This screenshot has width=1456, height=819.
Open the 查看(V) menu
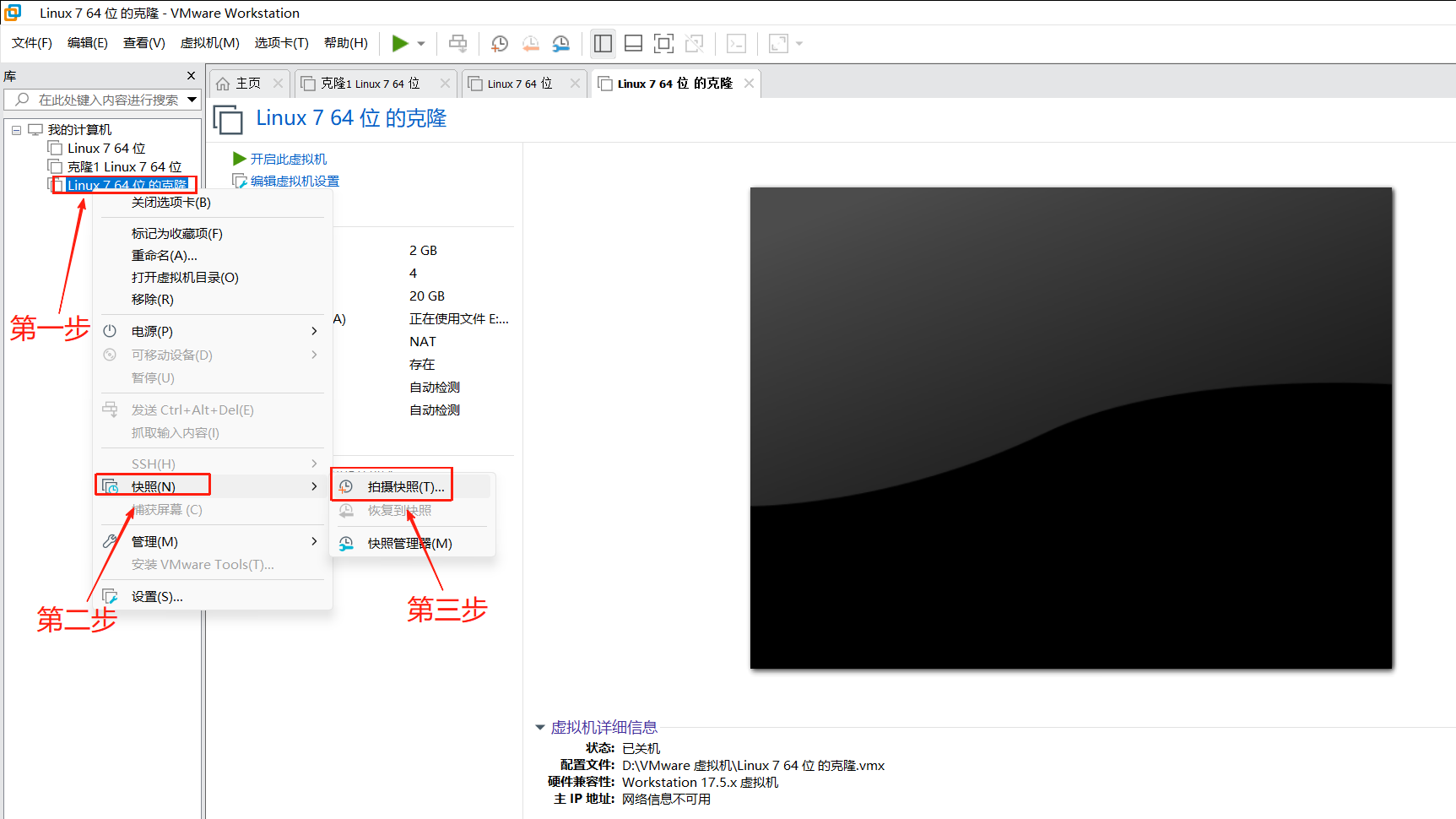click(x=144, y=43)
